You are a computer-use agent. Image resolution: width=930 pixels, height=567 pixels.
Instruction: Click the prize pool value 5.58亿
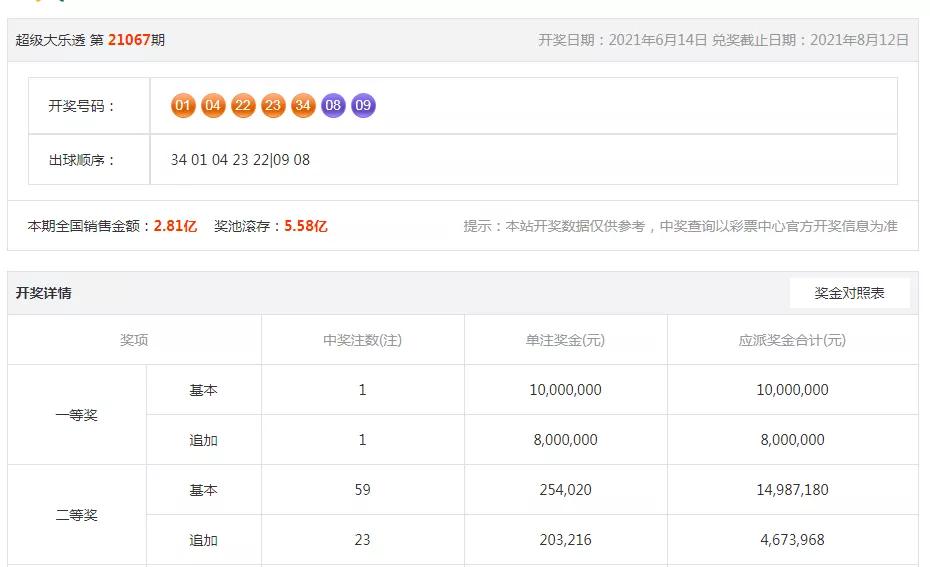[305, 226]
